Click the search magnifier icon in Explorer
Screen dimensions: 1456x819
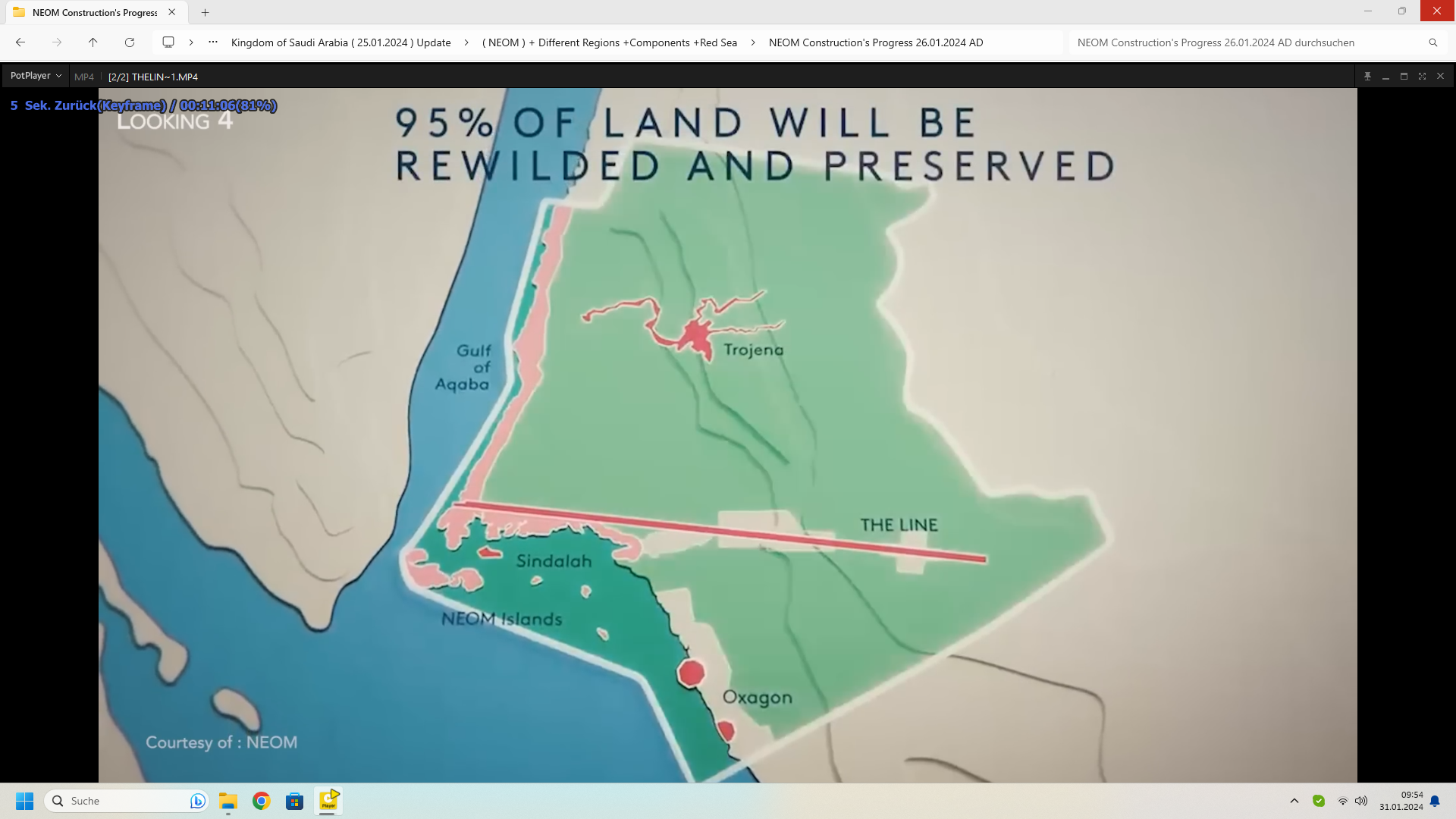click(1433, 42)
